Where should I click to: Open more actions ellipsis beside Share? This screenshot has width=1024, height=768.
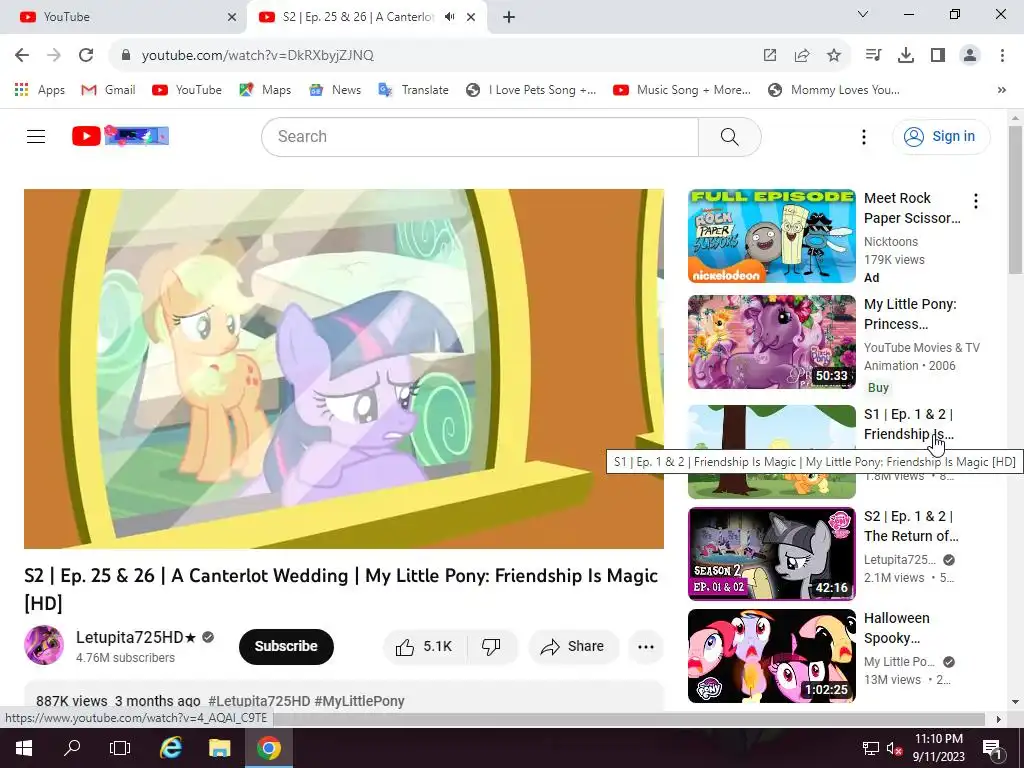[x=646, y=647]
